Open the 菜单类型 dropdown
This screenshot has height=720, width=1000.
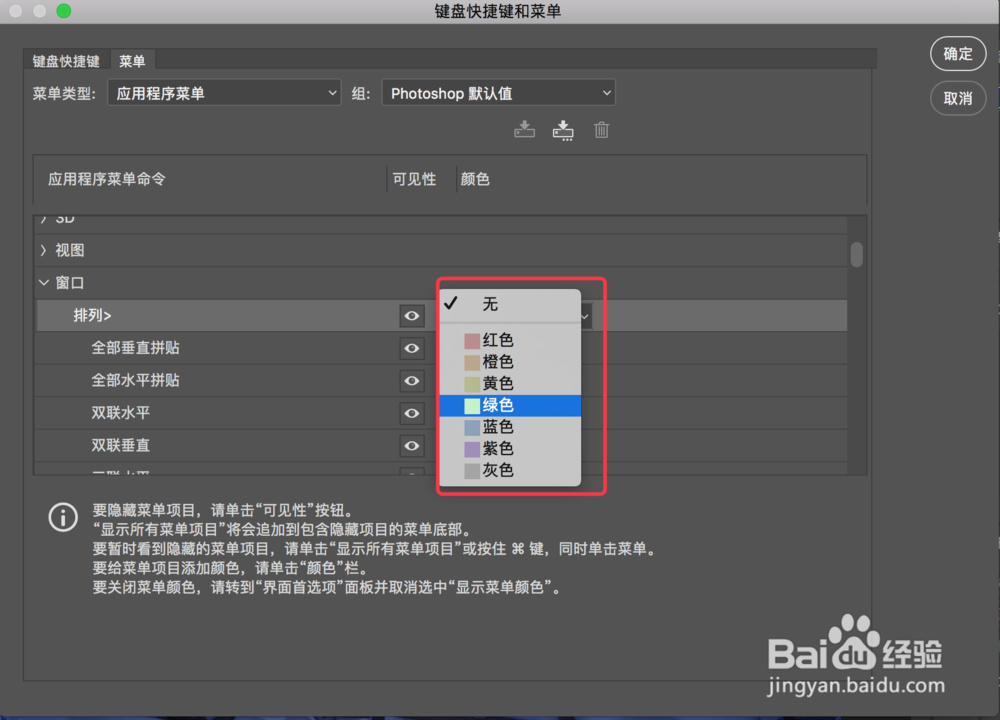224,92
